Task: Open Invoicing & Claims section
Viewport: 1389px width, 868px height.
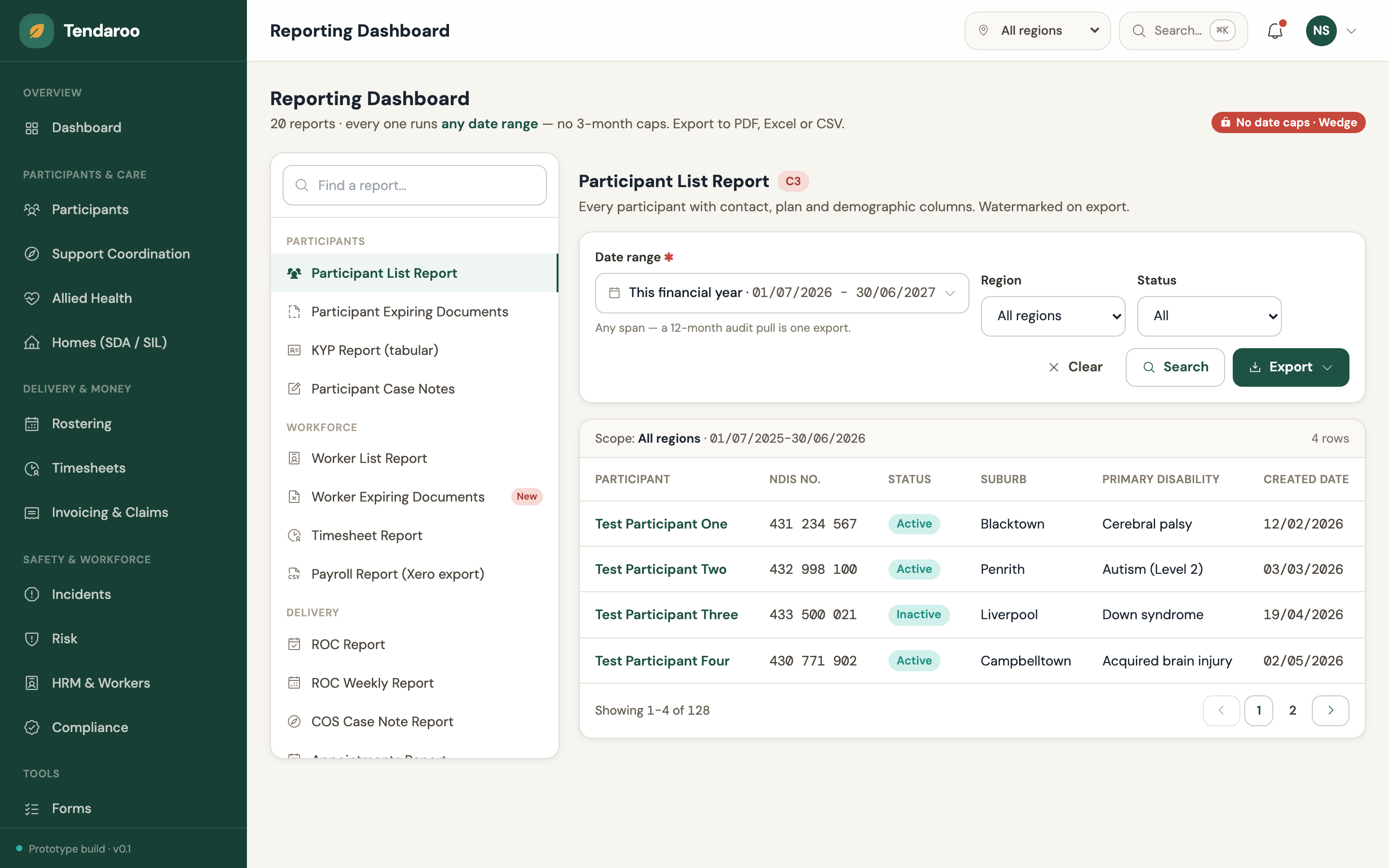Action: point(123,513)
